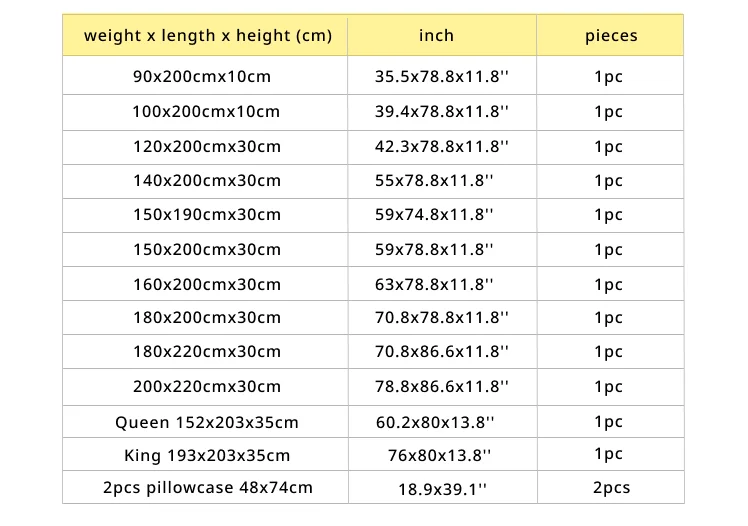
Task: Click the 140x200cmx30cm size cell
Action: (207, 181)
